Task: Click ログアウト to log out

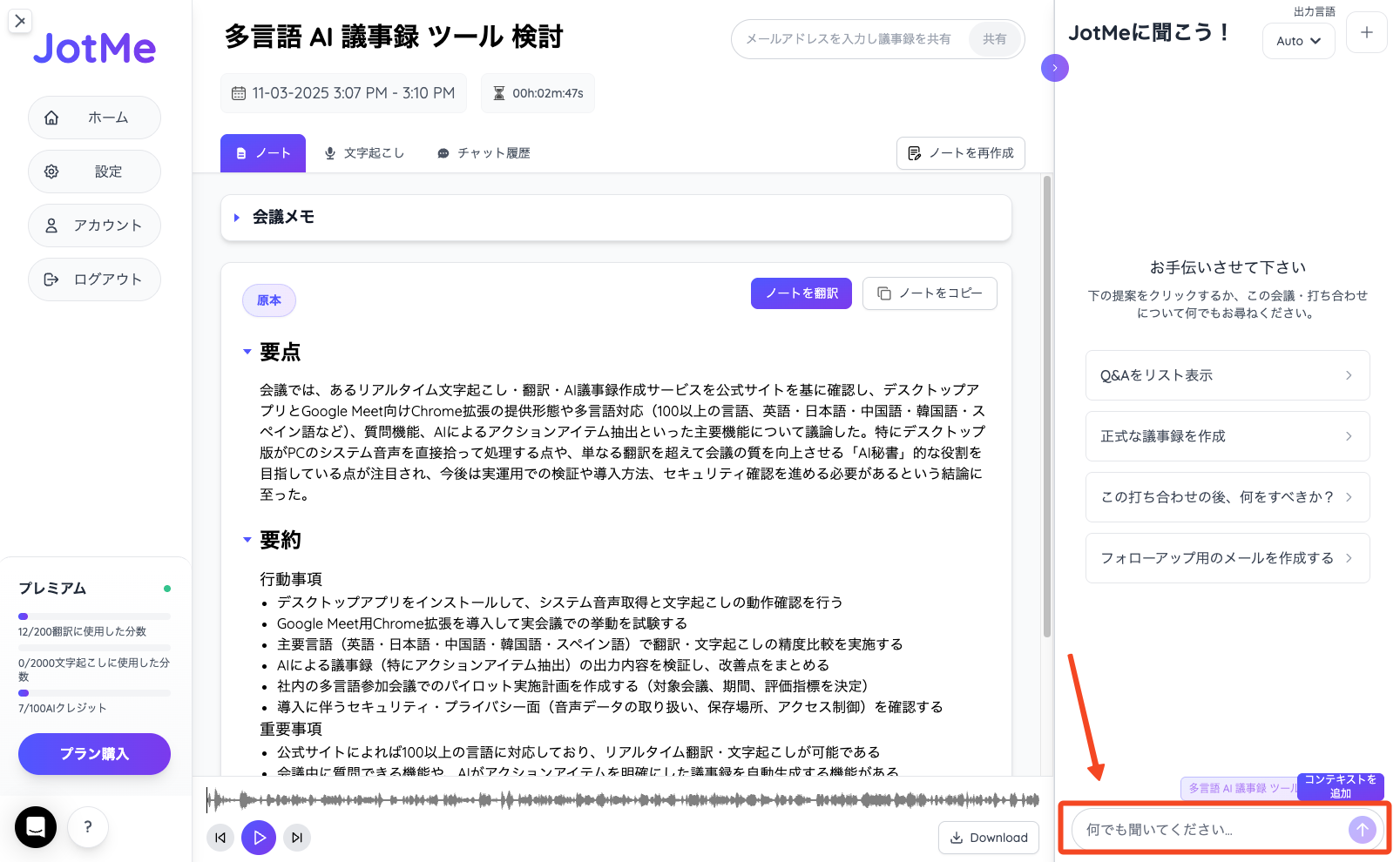Action: [x=94, y=279]
